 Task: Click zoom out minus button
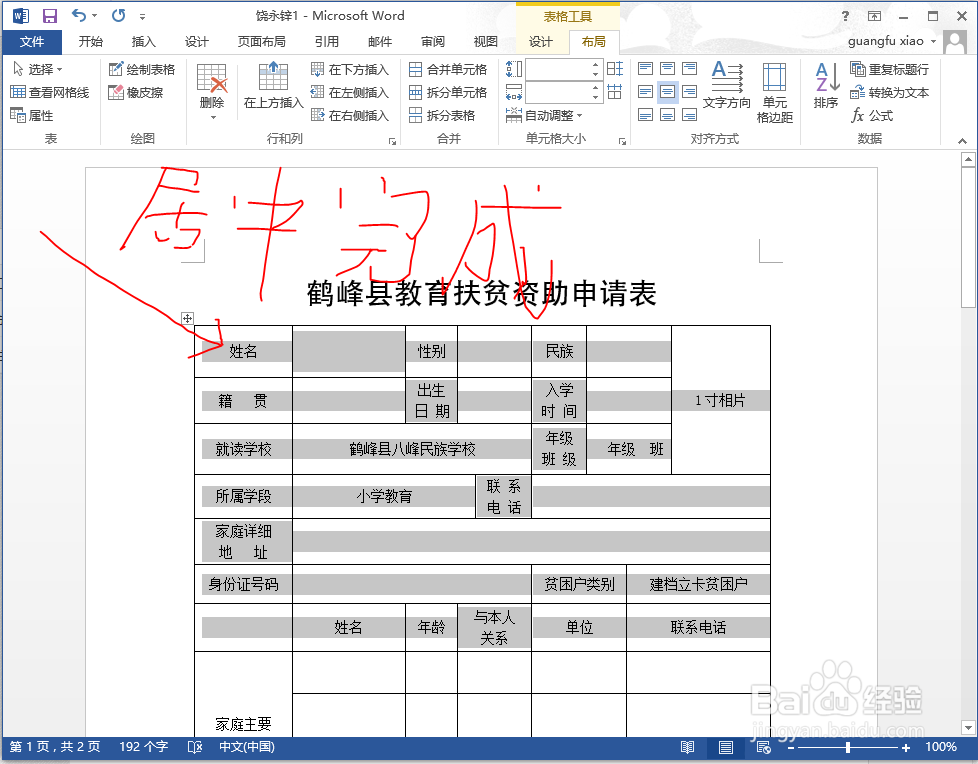coord(791,747)
